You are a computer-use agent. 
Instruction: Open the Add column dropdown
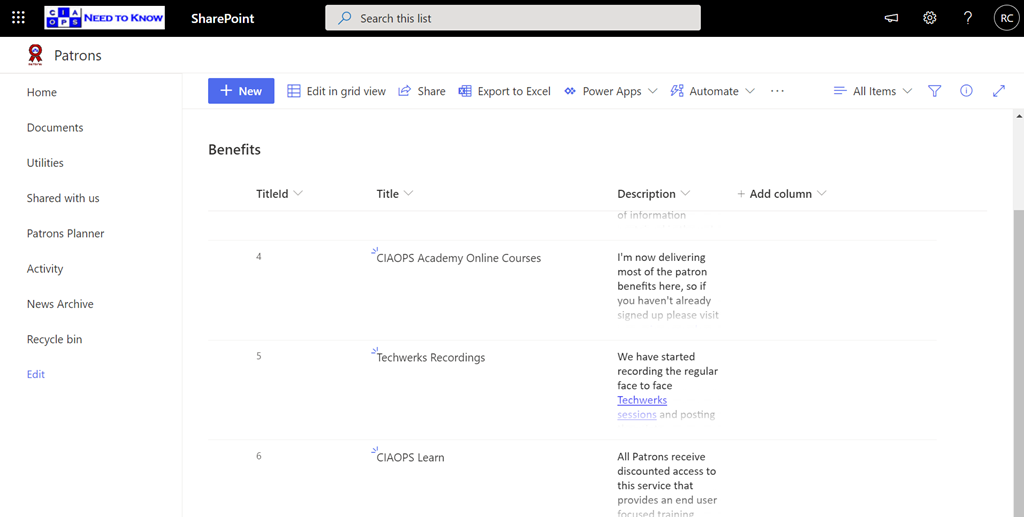coord(781,194)
